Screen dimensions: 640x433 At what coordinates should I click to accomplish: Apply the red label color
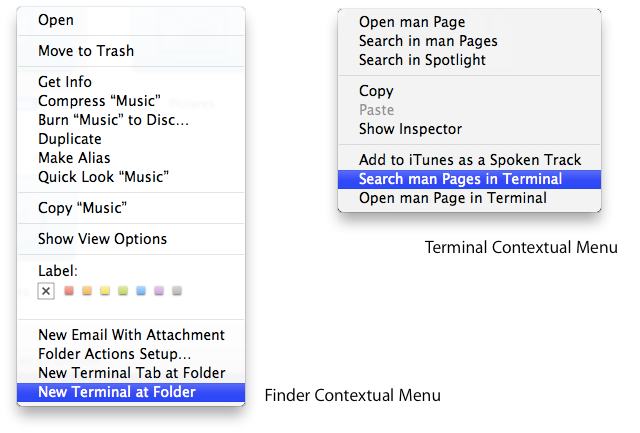click(69, 291)
